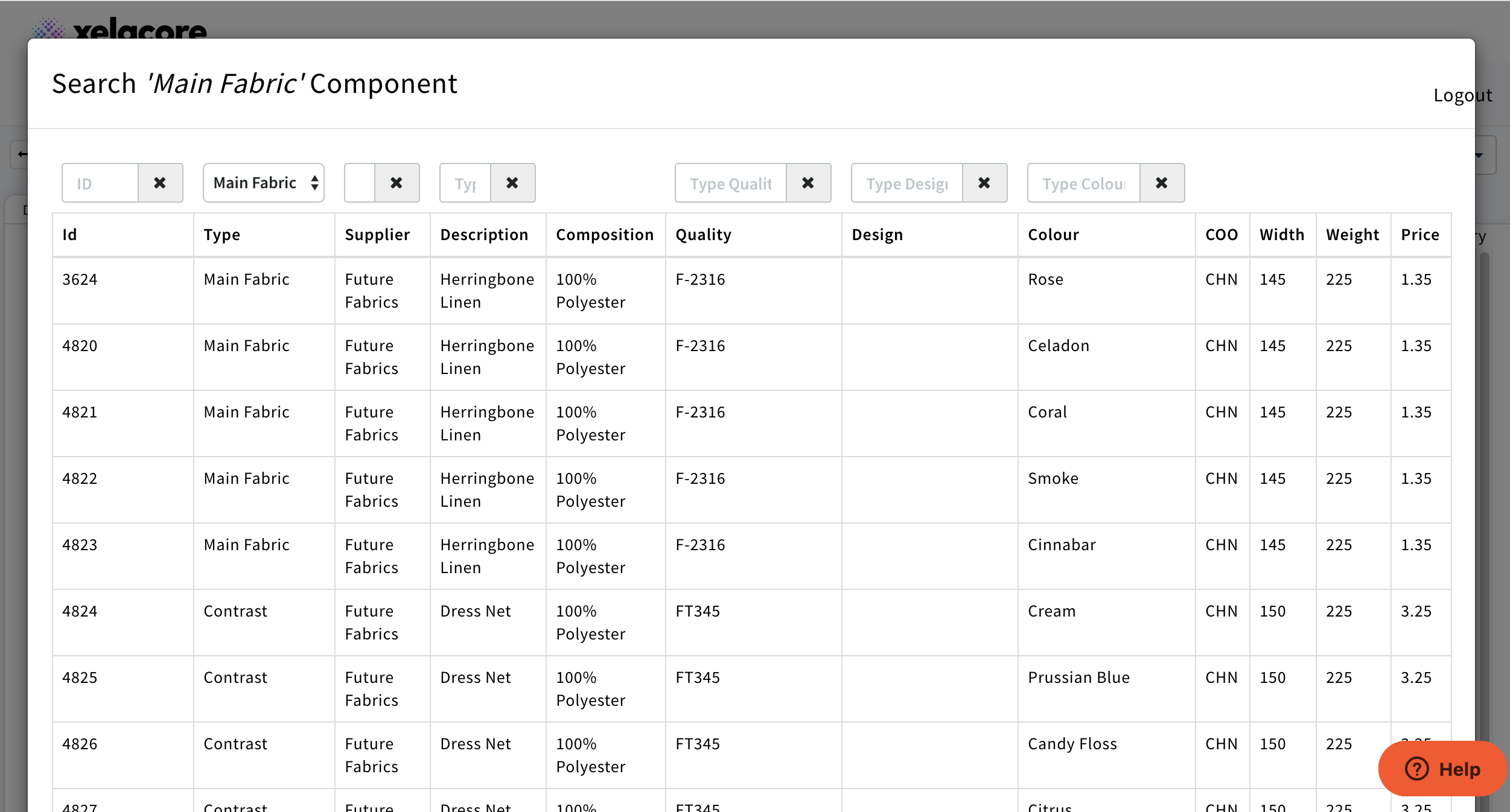
Task: Select fabric row with Id 3624
Action: [x=80, y=279]
